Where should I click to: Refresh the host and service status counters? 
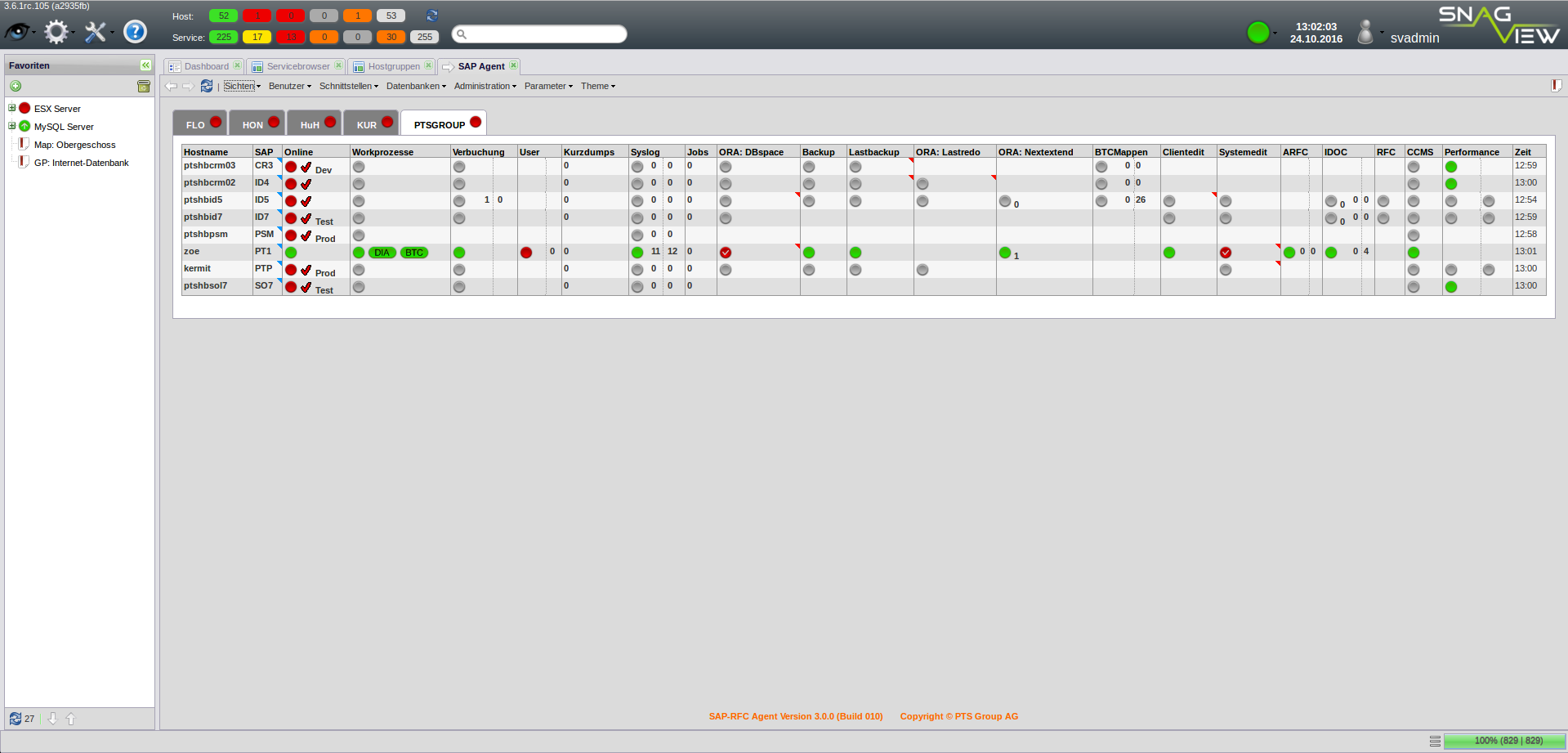[x=432, y=16]
